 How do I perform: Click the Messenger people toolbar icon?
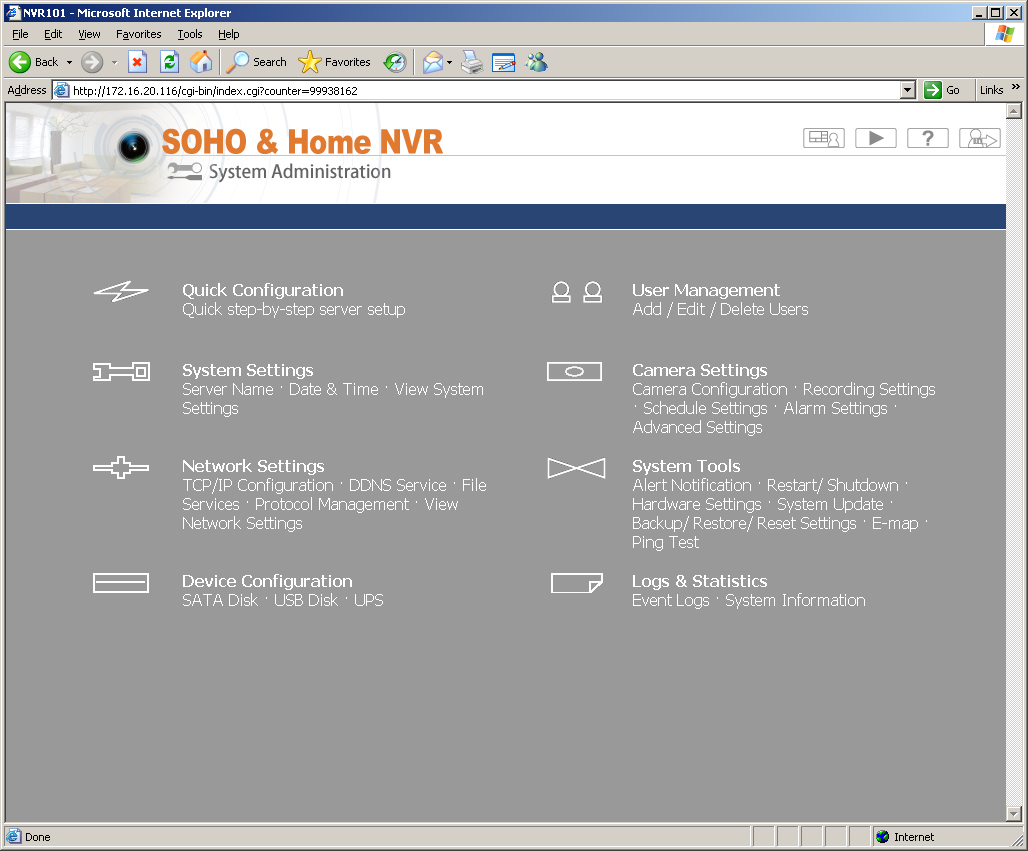(536, 62)
